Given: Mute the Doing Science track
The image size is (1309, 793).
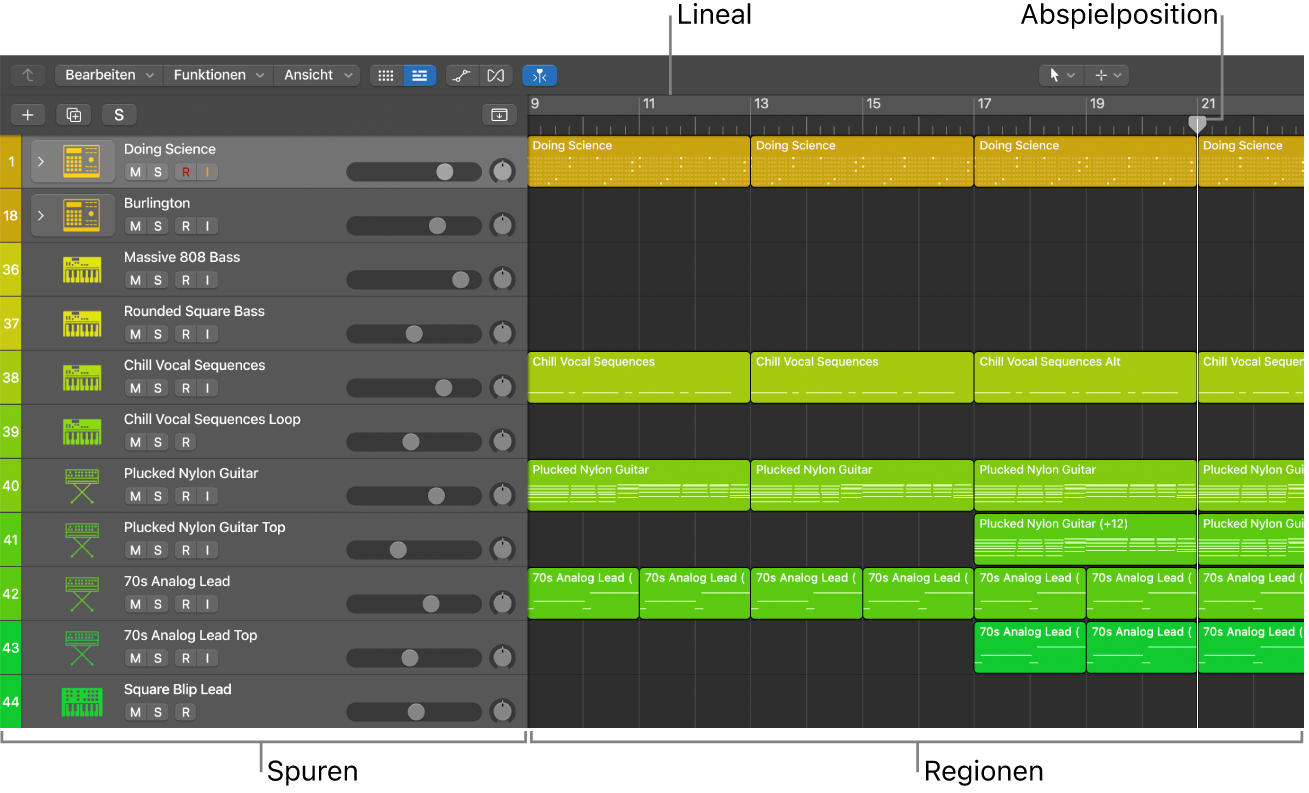Looking at the screenshot, I should point(135,172).
